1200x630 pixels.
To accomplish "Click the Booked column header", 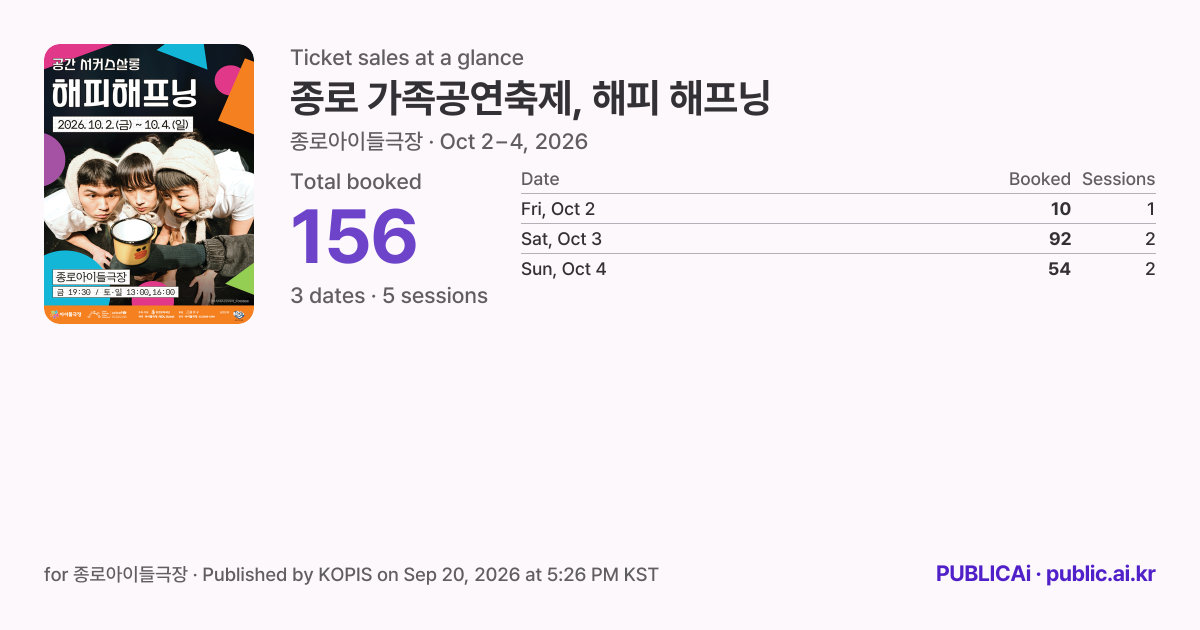I will pos(1040,179).
